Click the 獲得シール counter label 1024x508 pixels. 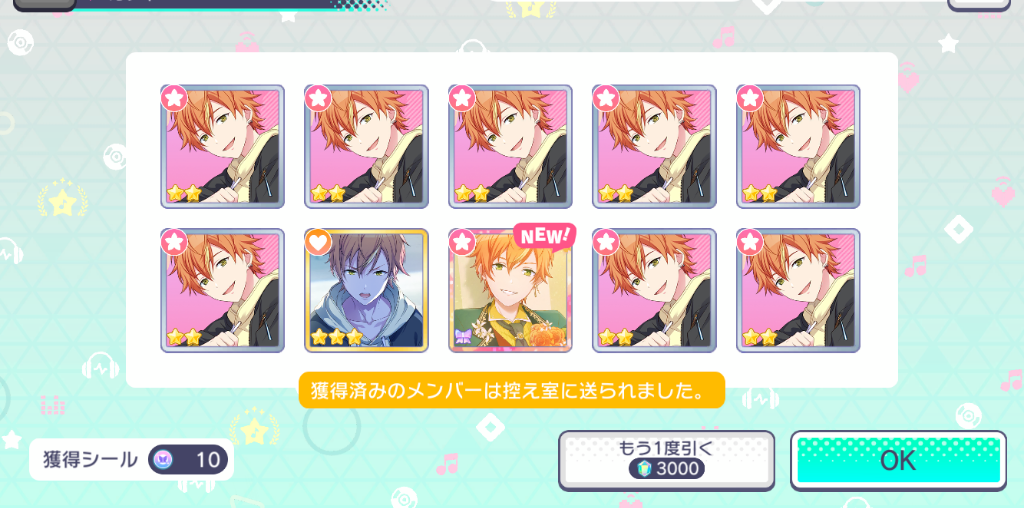pos(90,460)
